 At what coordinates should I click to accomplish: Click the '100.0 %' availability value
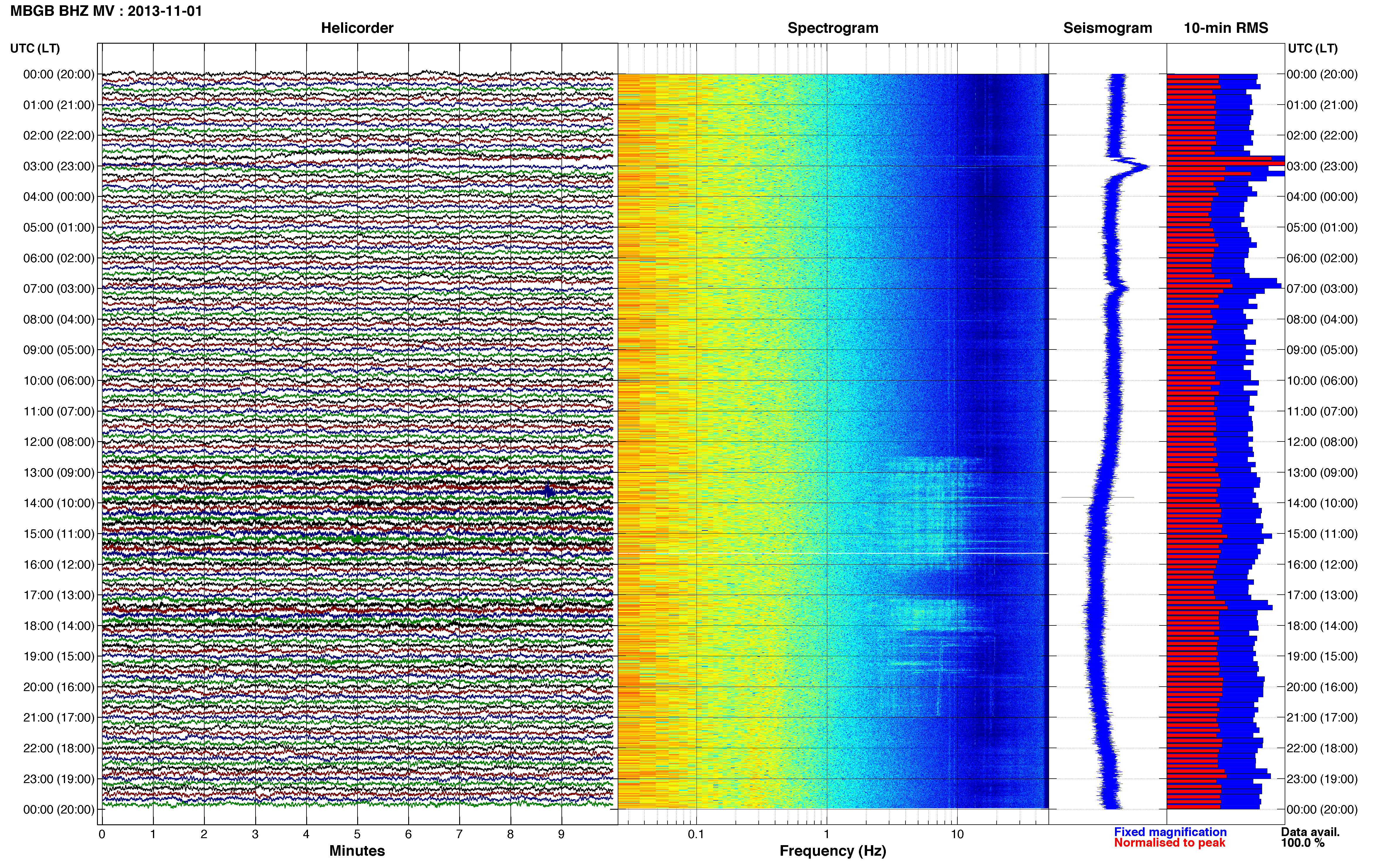(1302, 843)
